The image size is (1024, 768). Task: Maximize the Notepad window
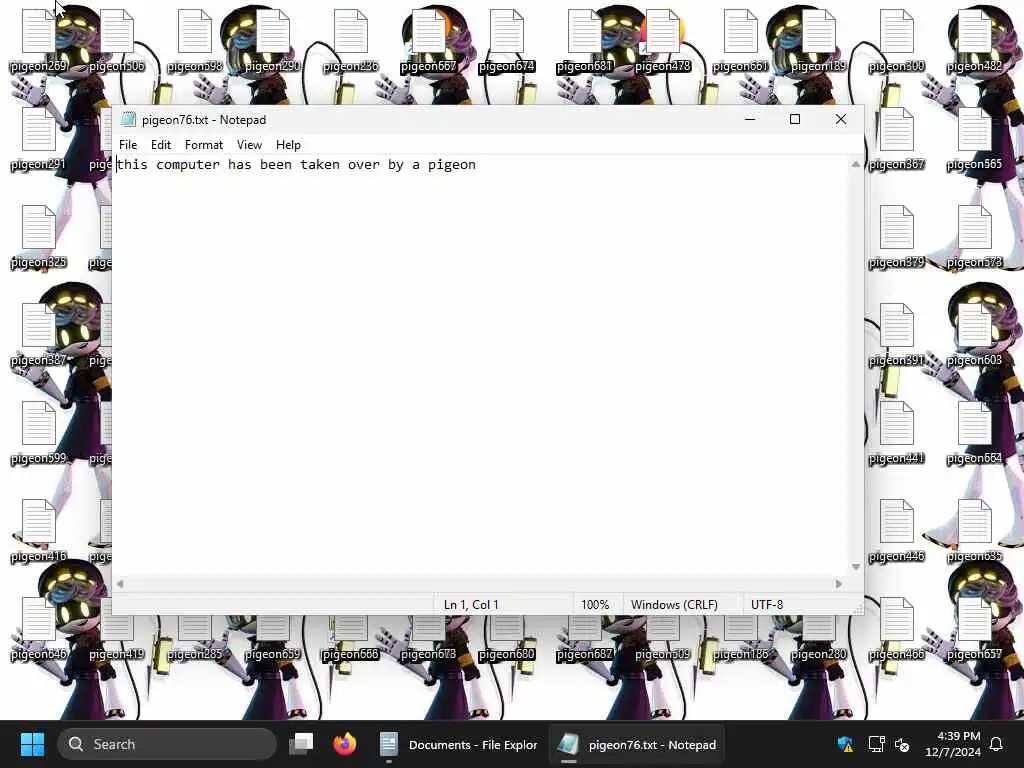[x=795, y=120]
